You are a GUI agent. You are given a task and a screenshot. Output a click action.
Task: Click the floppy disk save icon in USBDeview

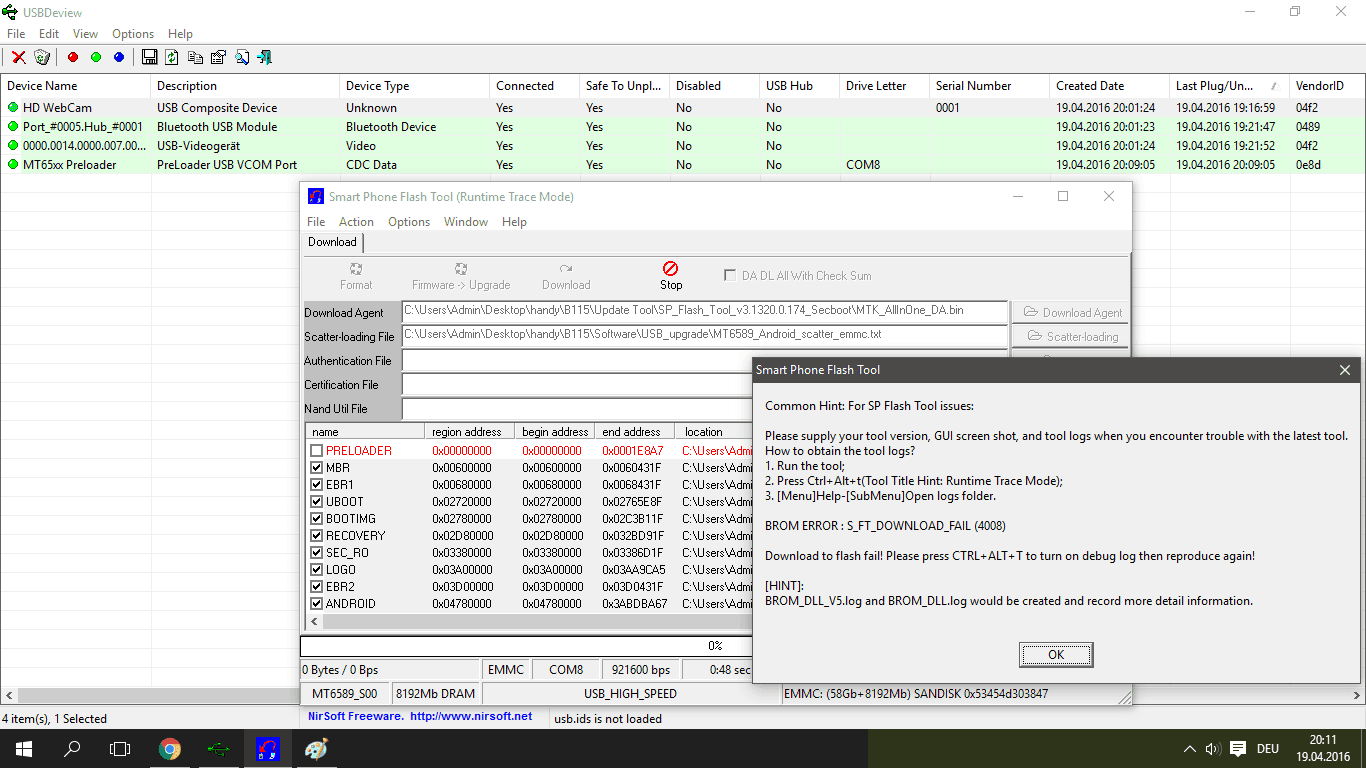pos(149,57)
